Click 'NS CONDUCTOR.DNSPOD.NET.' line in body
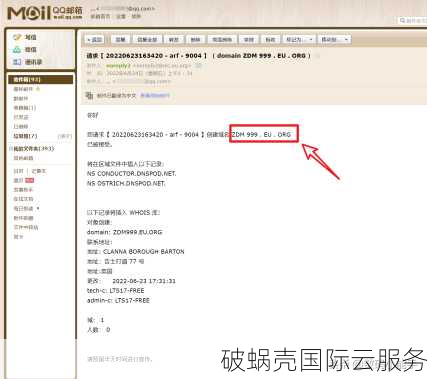 point(132,174)
